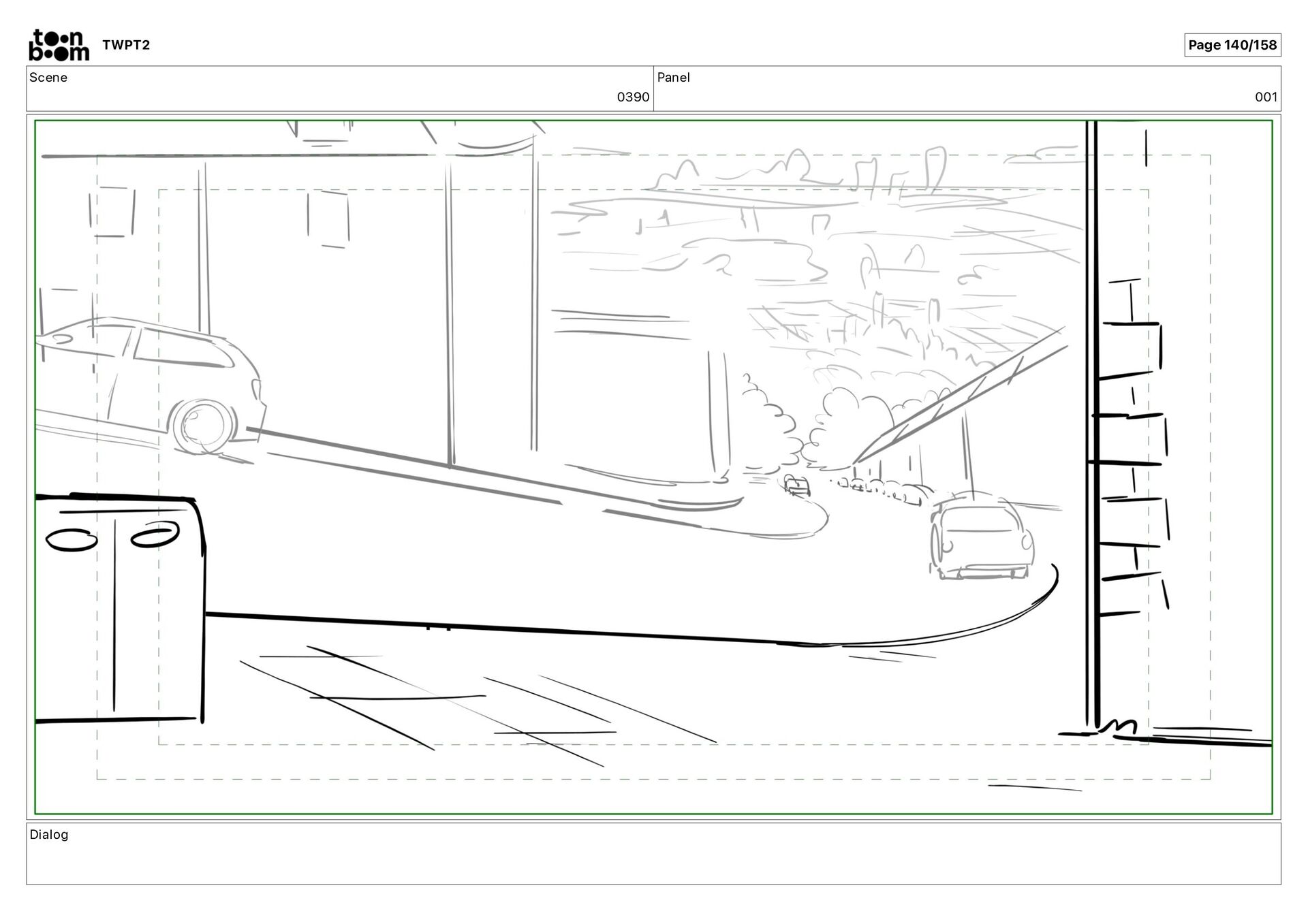
Task: Select panel number 001
Action: (x=1265, y=97)
